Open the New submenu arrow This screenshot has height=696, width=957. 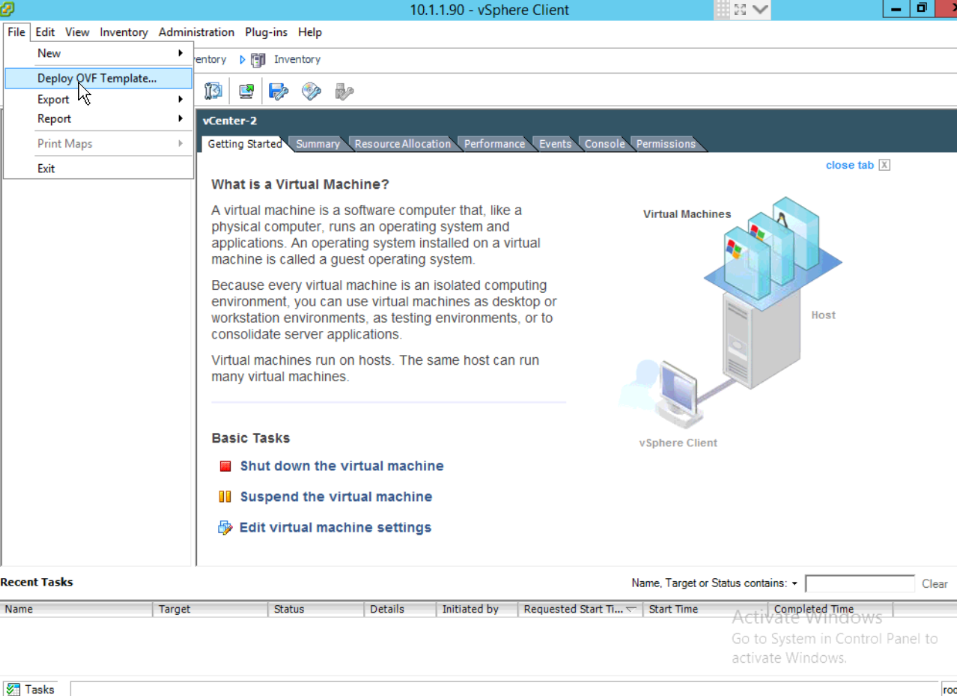[x=180, y=53]
